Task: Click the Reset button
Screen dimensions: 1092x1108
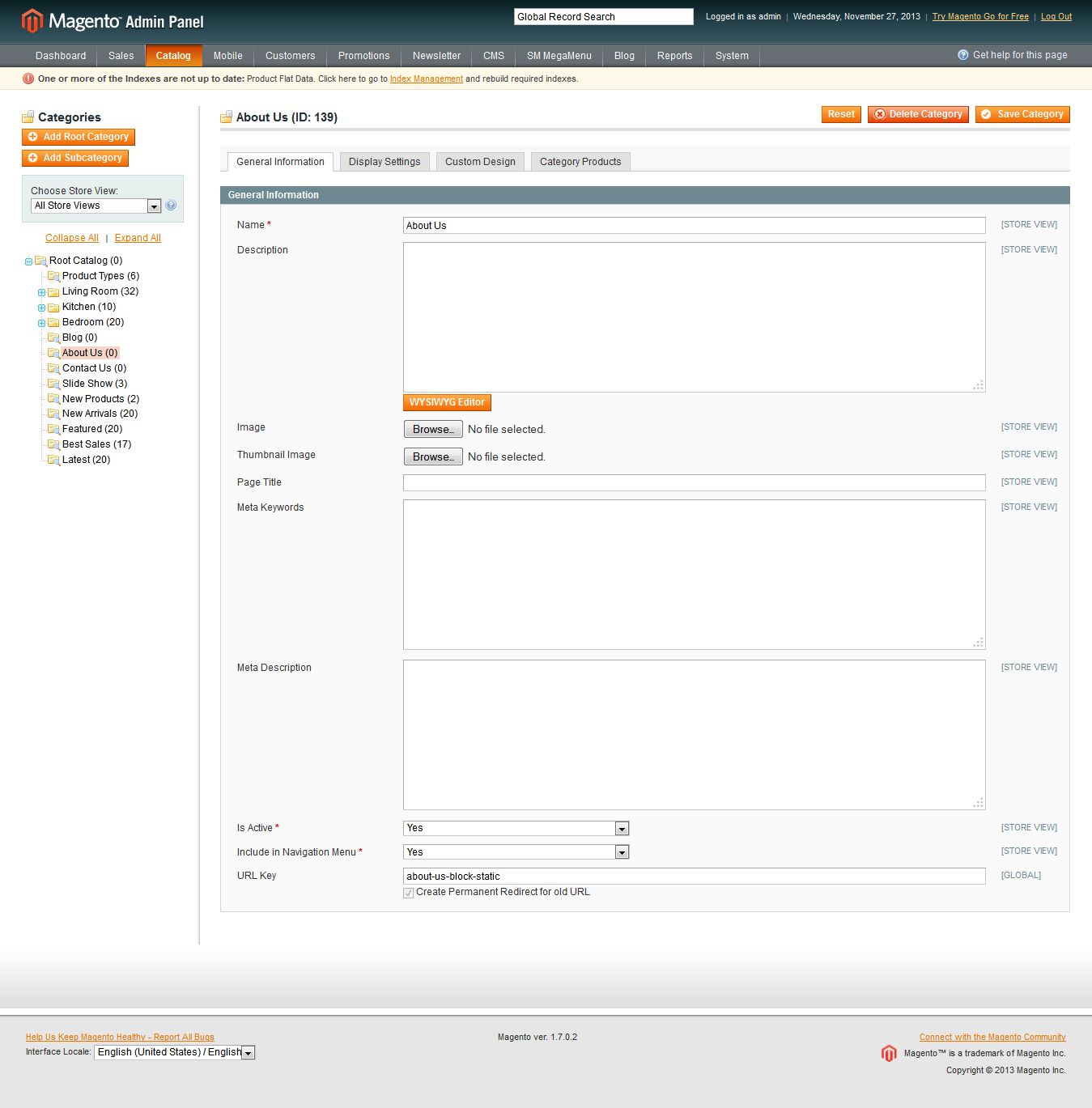Action: 841,114
